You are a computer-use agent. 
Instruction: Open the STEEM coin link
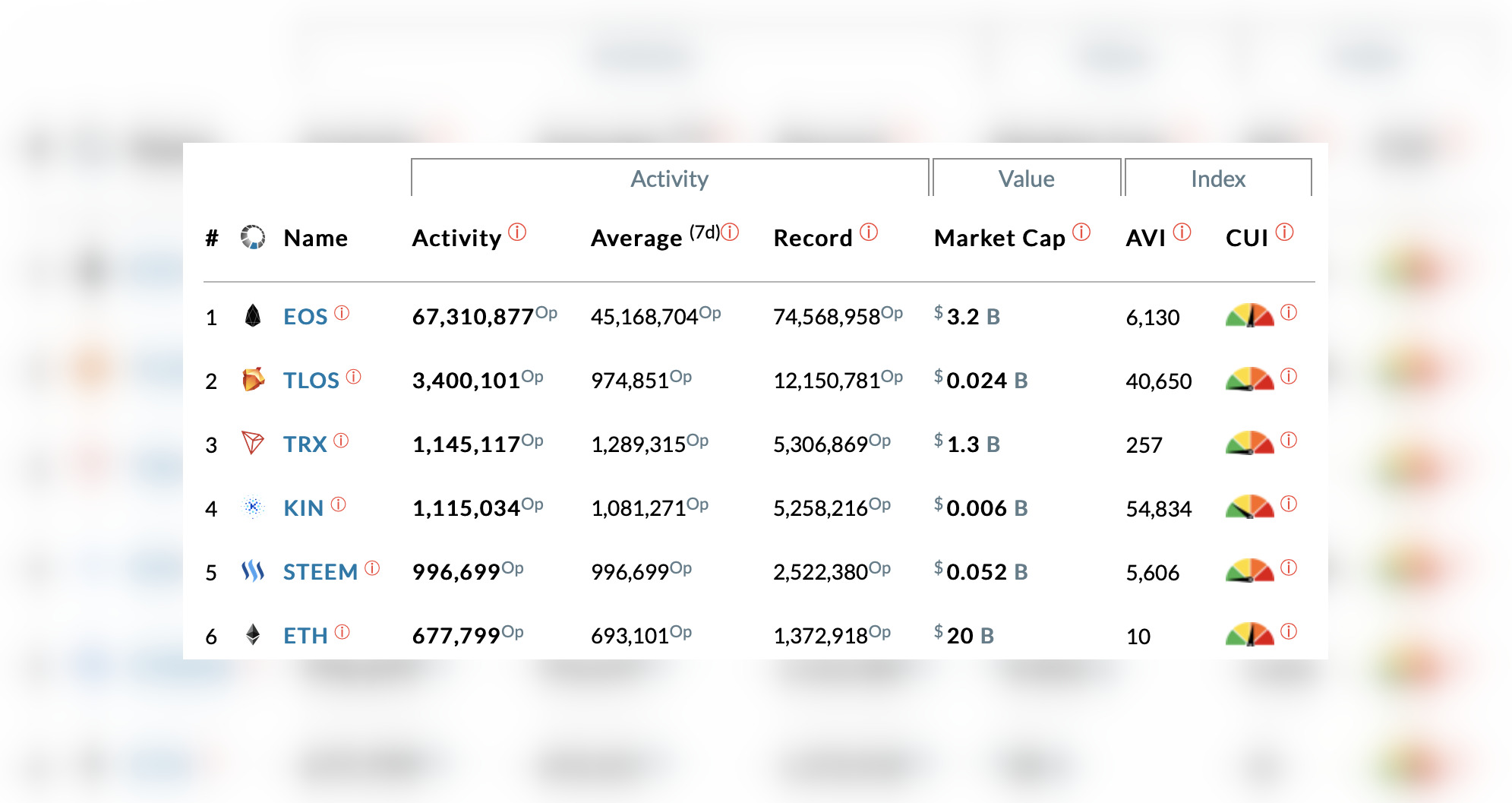tap(320, 572)
